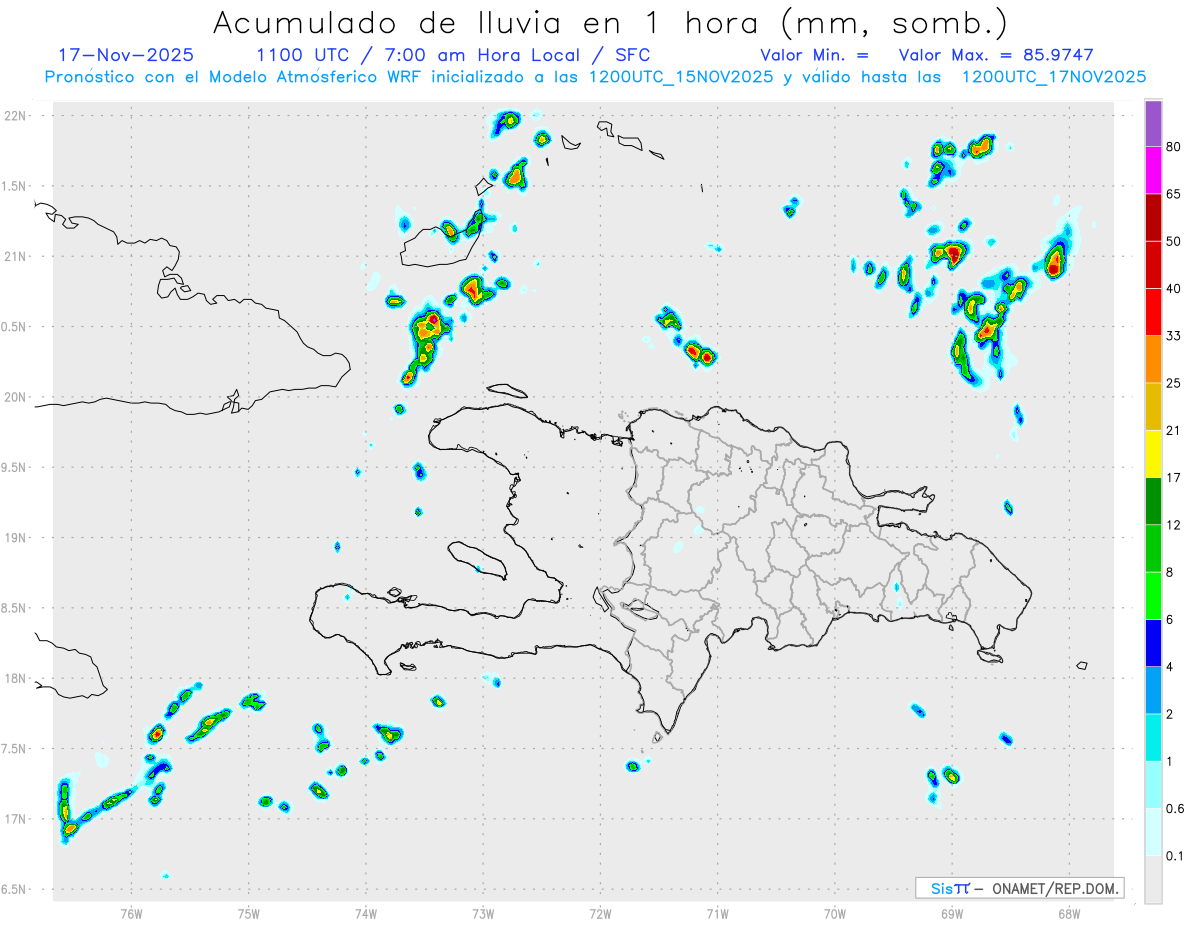Click the legend value '40'

1174,289
